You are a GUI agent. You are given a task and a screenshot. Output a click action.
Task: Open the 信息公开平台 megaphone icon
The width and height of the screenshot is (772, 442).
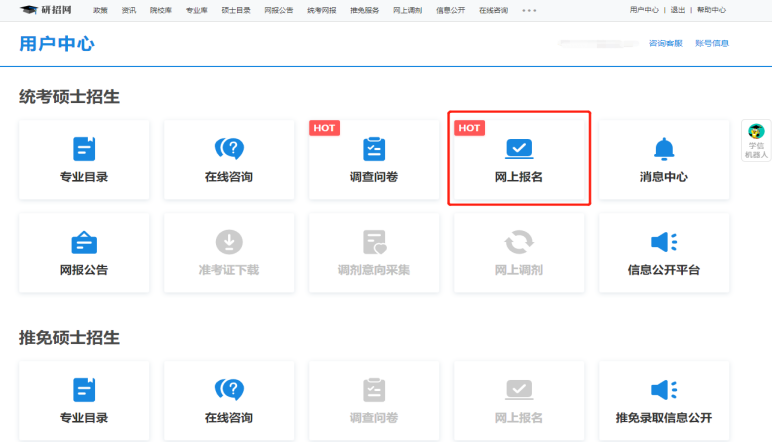point(664,242)
